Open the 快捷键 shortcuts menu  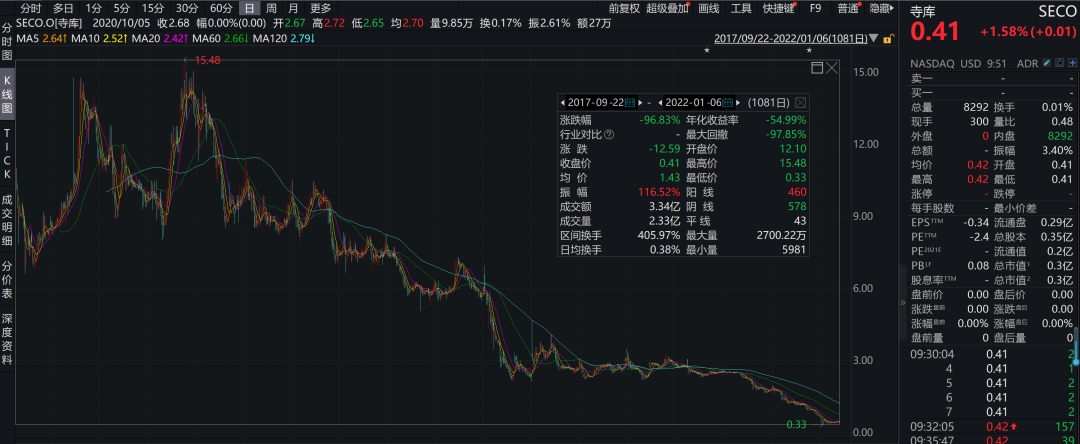(778, 8)
